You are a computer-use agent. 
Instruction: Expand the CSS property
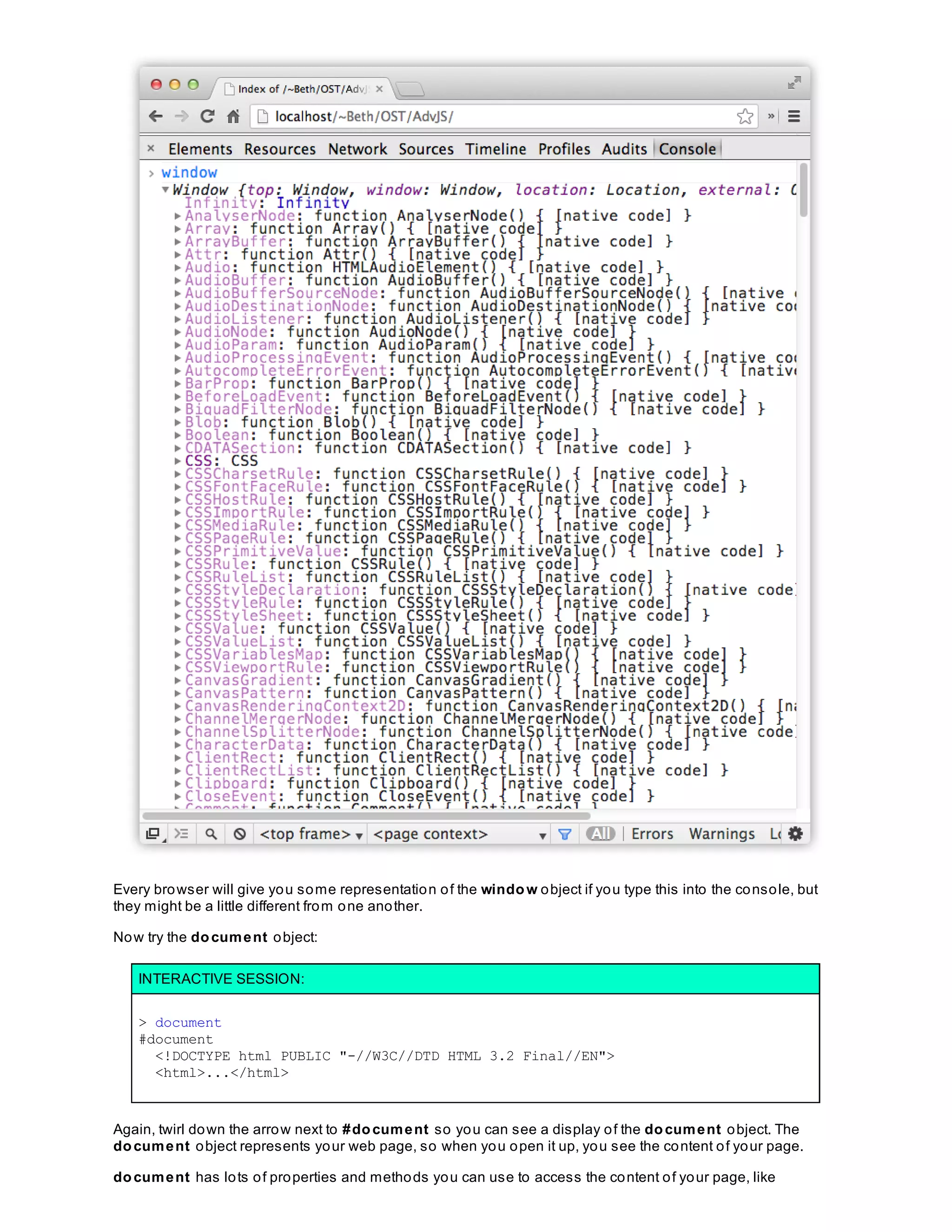178,461
